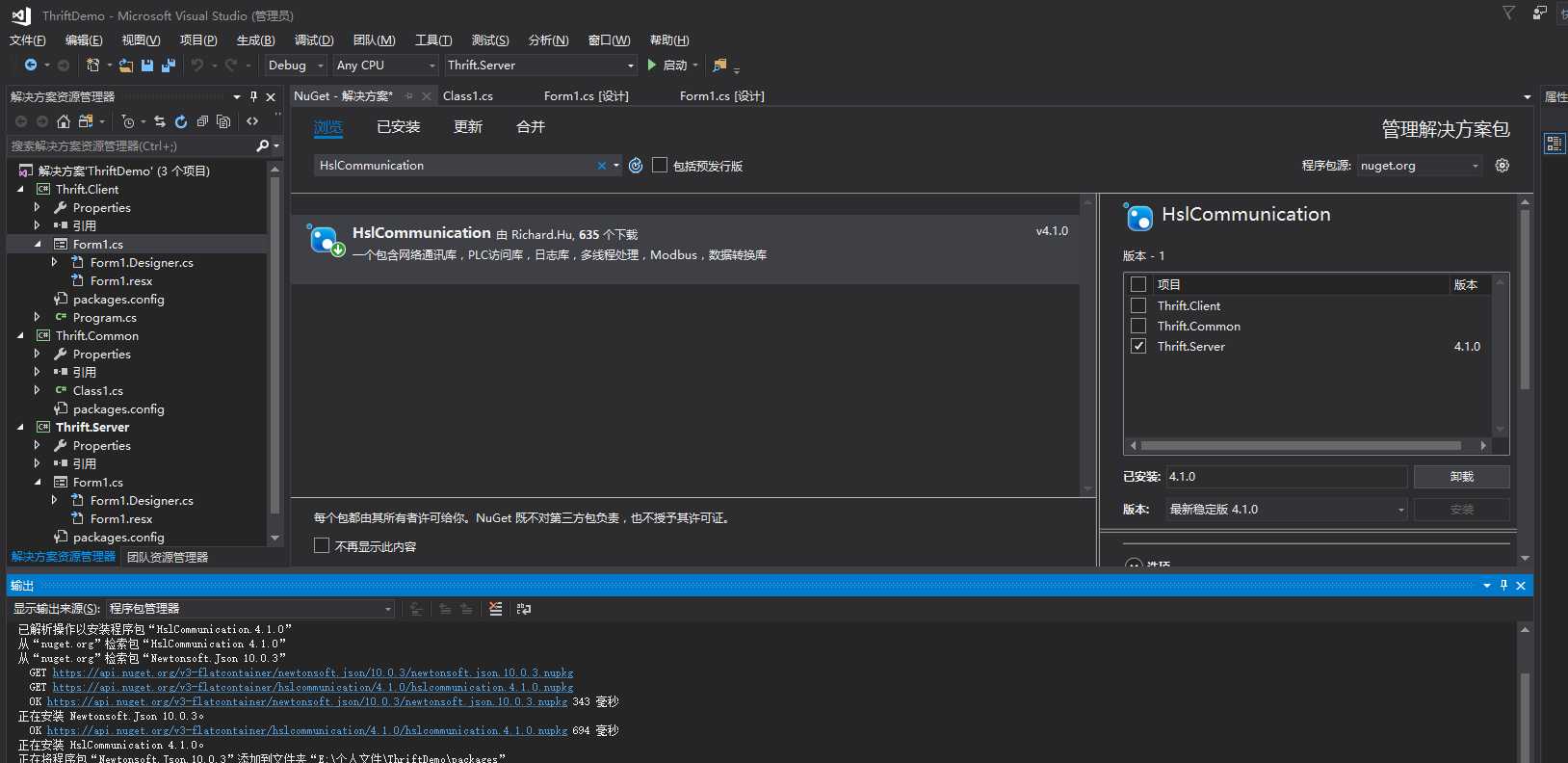Pin the Output panel

pyautogui.click(x=1503, y=586)
